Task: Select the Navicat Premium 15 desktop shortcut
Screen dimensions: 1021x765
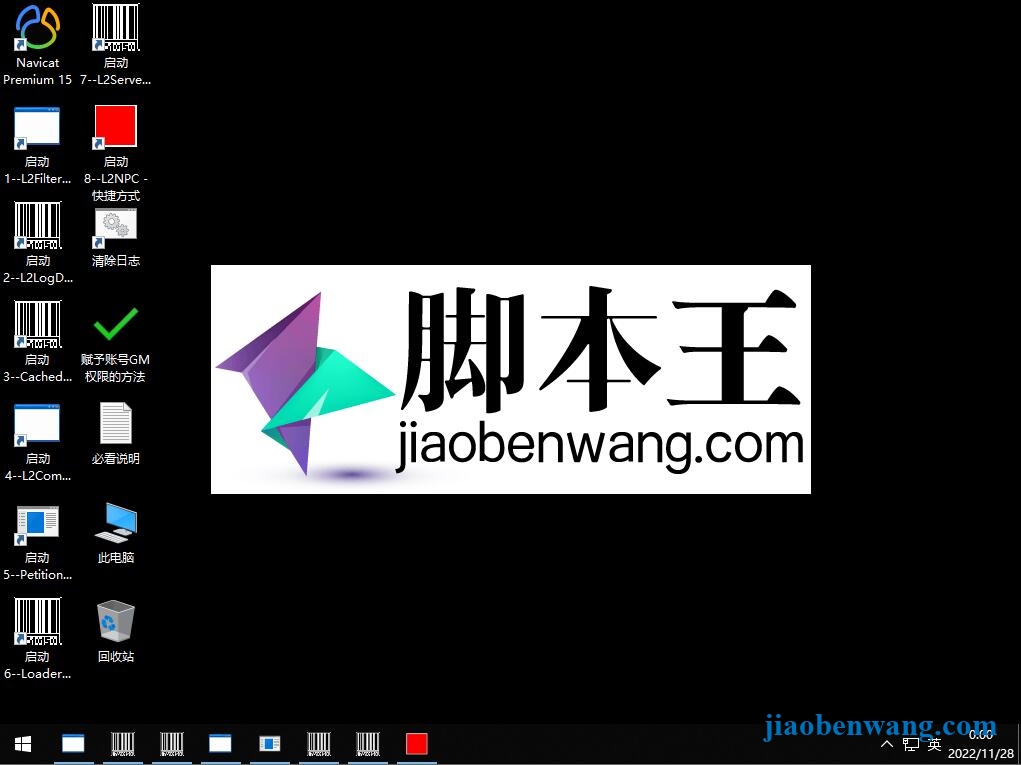Action: pyautogui.click(x=38, y=46)
